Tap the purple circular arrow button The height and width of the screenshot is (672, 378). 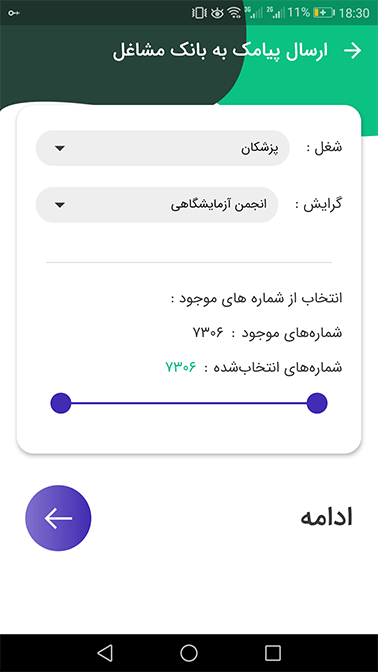coord(58,518)
